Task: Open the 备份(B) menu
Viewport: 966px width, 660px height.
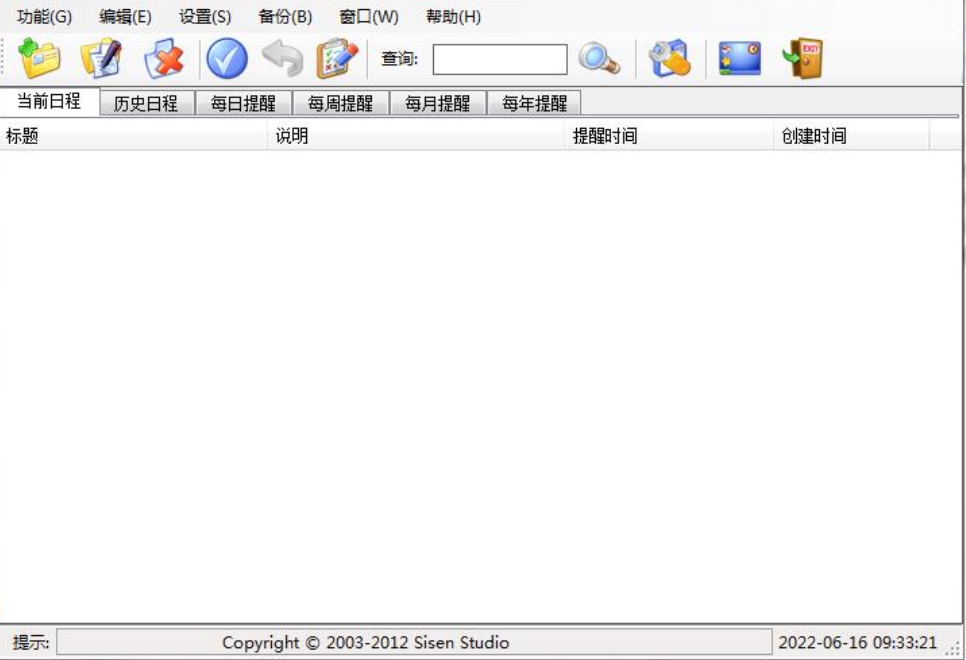Action: tap(285, 17)
